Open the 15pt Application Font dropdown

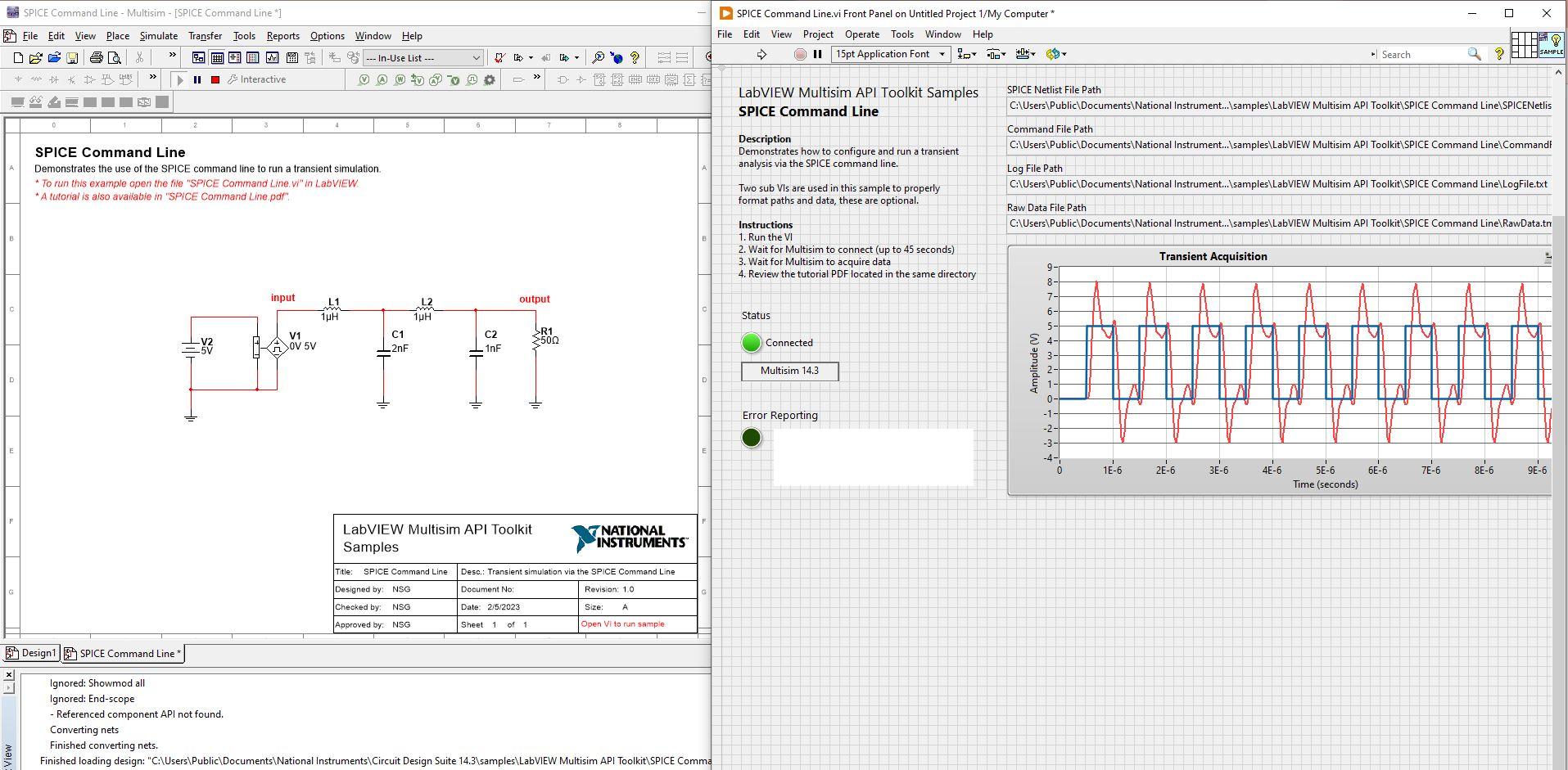(x=890, y=54)
